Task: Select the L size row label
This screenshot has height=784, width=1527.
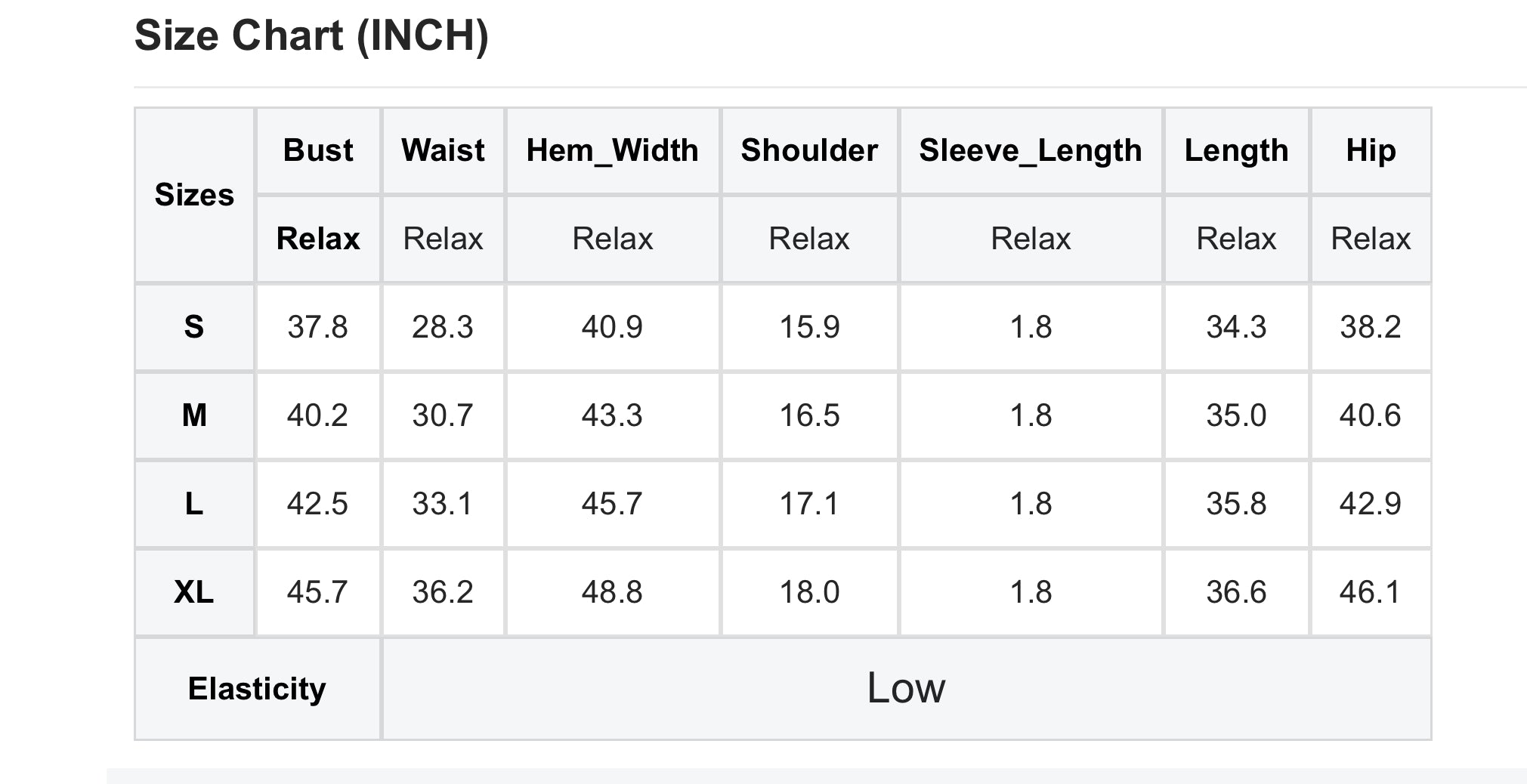Action: pos(194,504)
